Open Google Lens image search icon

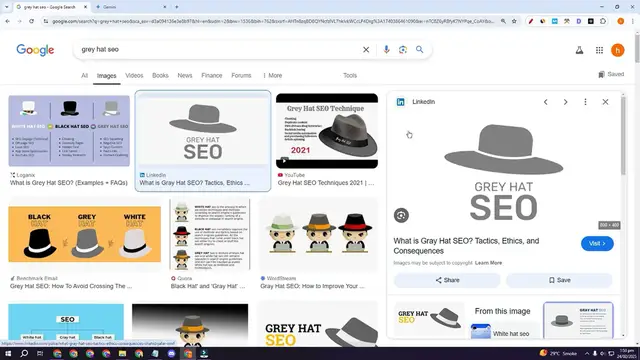tap(403, 49)
